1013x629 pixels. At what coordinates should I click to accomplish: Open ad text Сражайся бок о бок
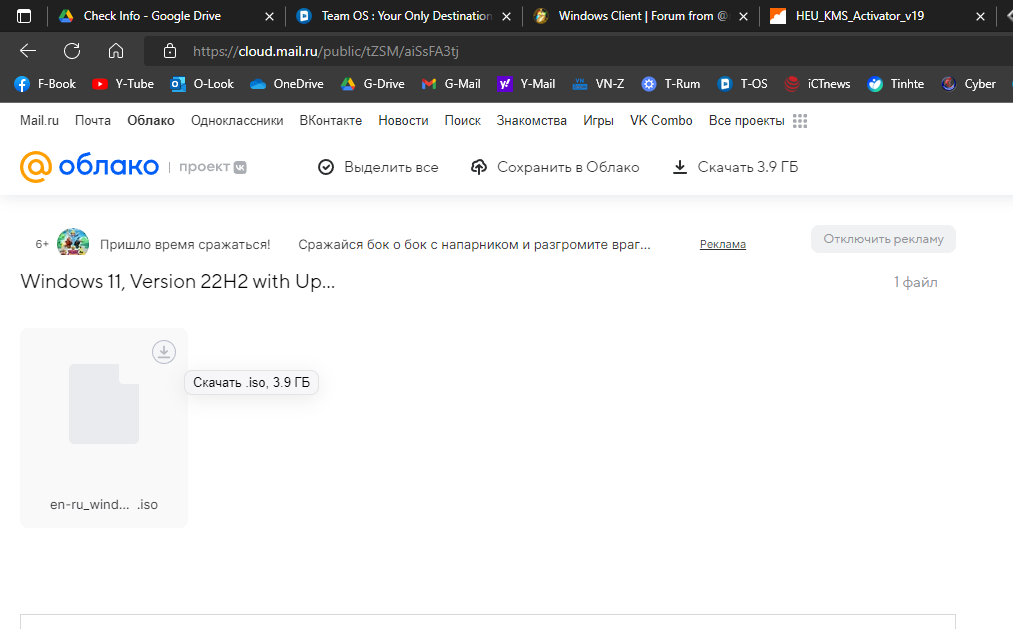(x=474, y=245)
